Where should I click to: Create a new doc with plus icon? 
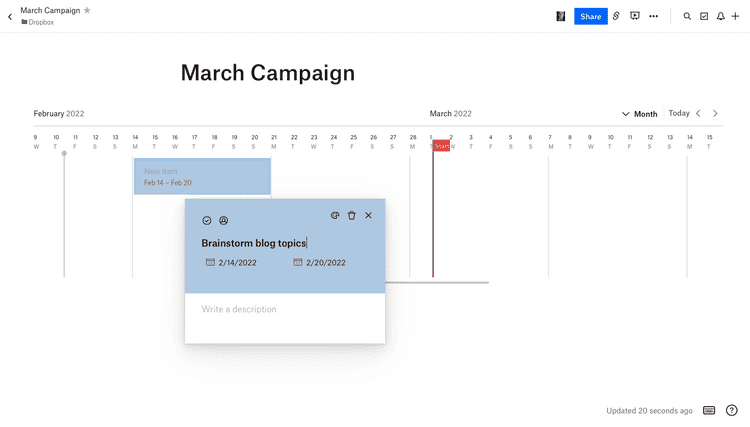coord(735,16)
